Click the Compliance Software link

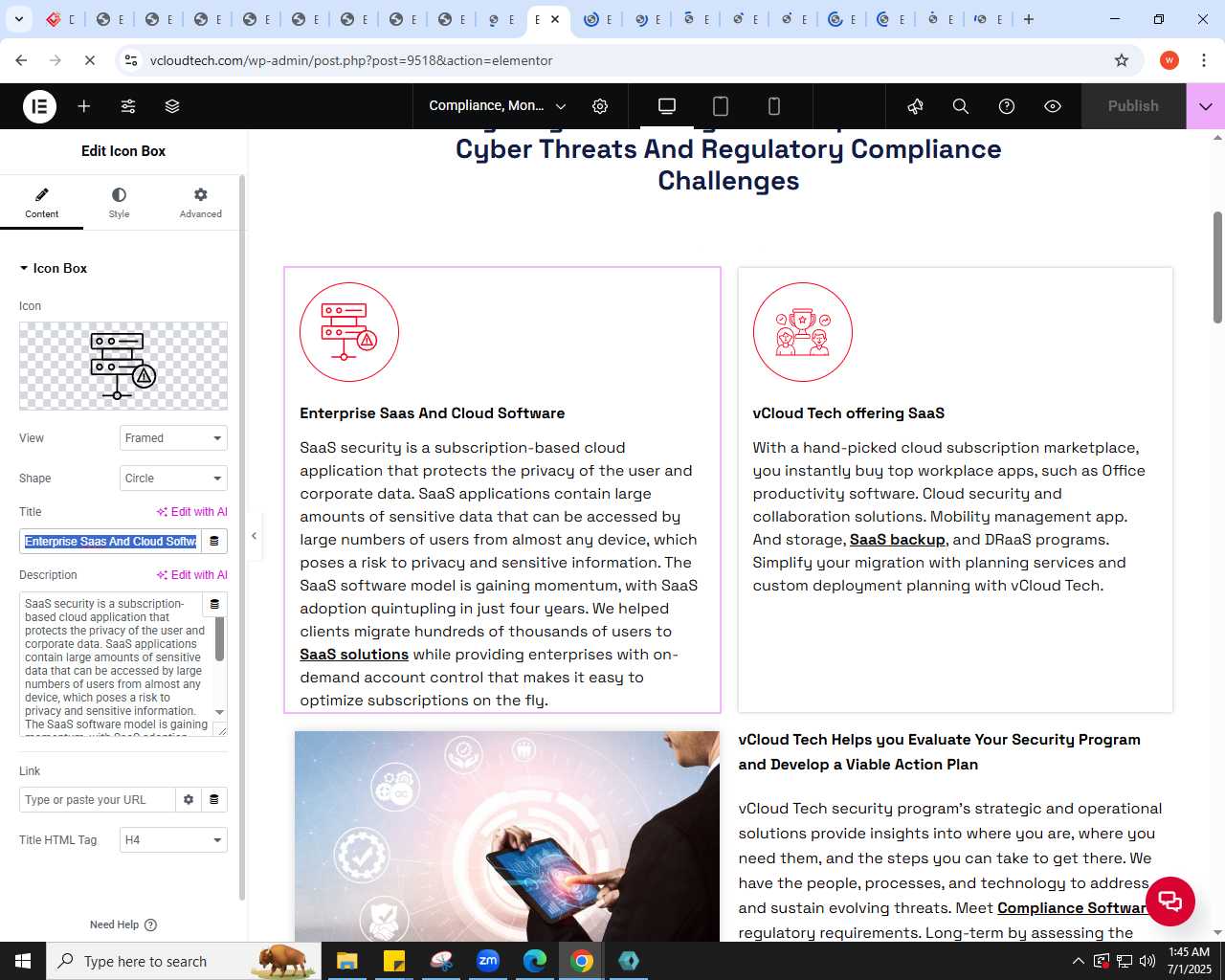pos(1072,908)
